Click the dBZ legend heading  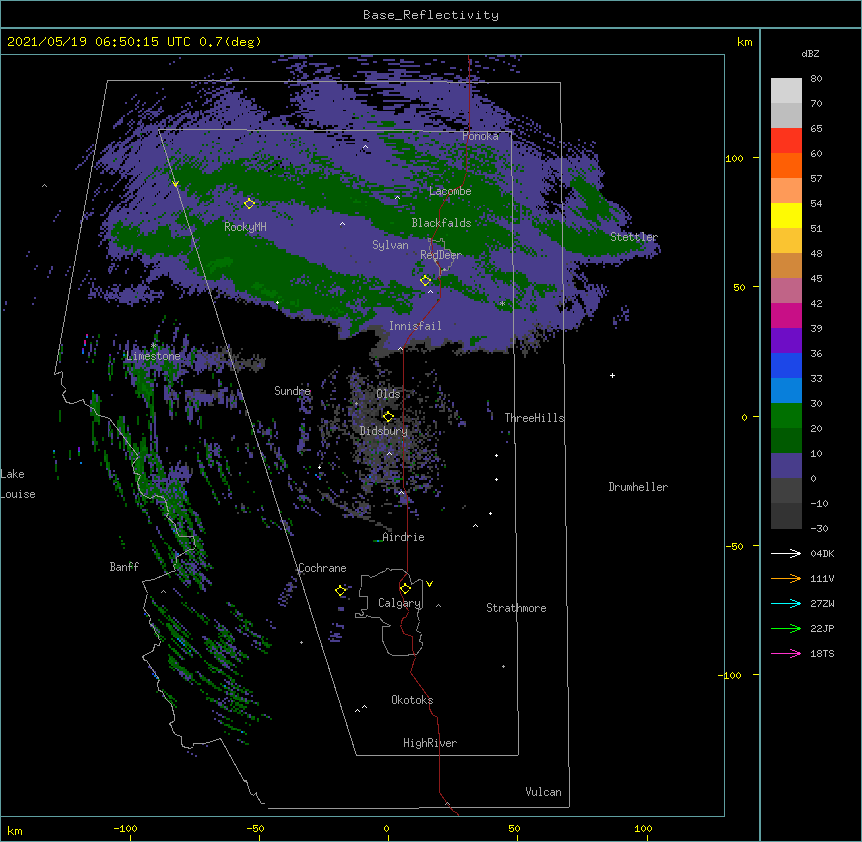pos(810,53)
